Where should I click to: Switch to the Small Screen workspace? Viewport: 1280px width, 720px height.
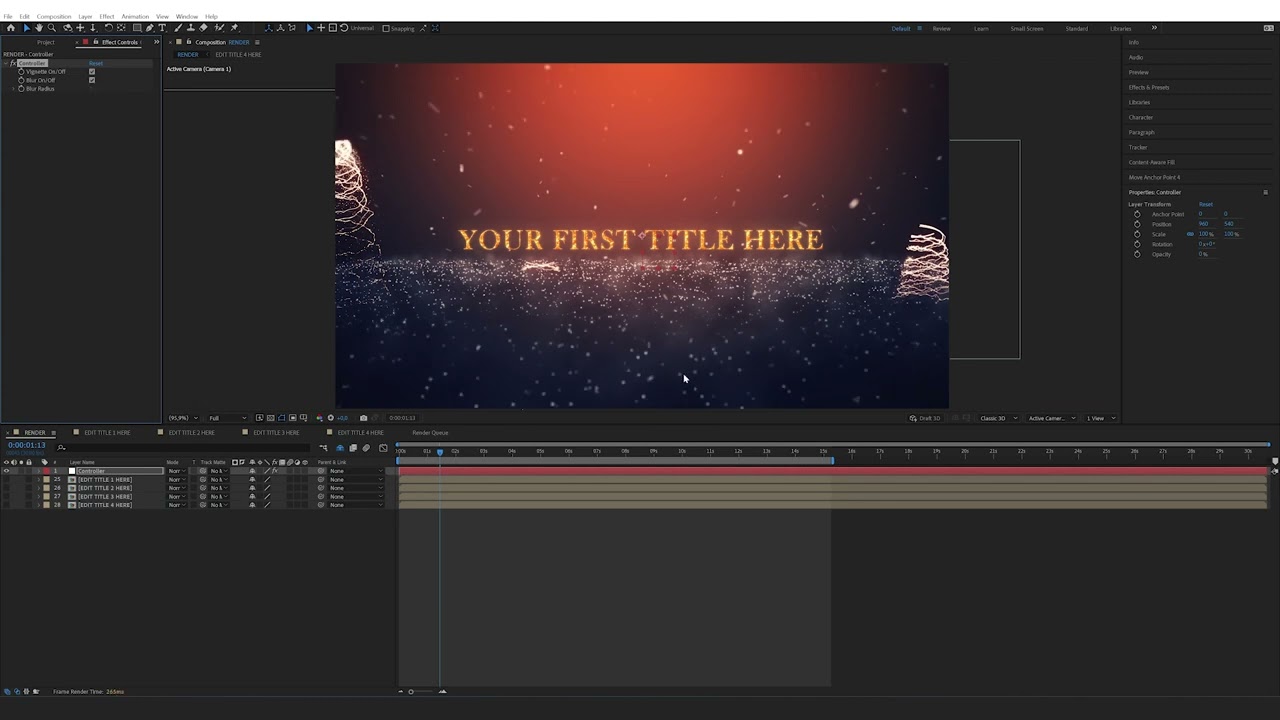tap(1027, 28)
